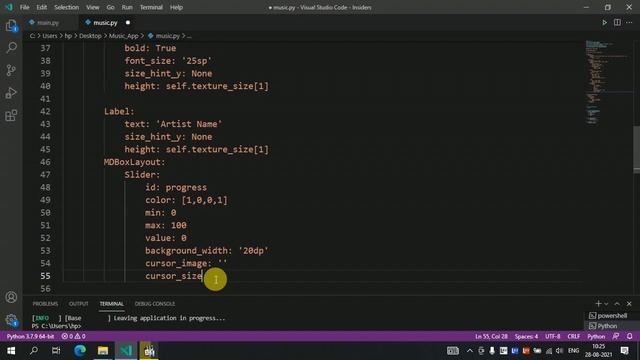640x360 pixels.
Task: Click the 'MDBoxLayout:' code text
Action: coord(135,162)
